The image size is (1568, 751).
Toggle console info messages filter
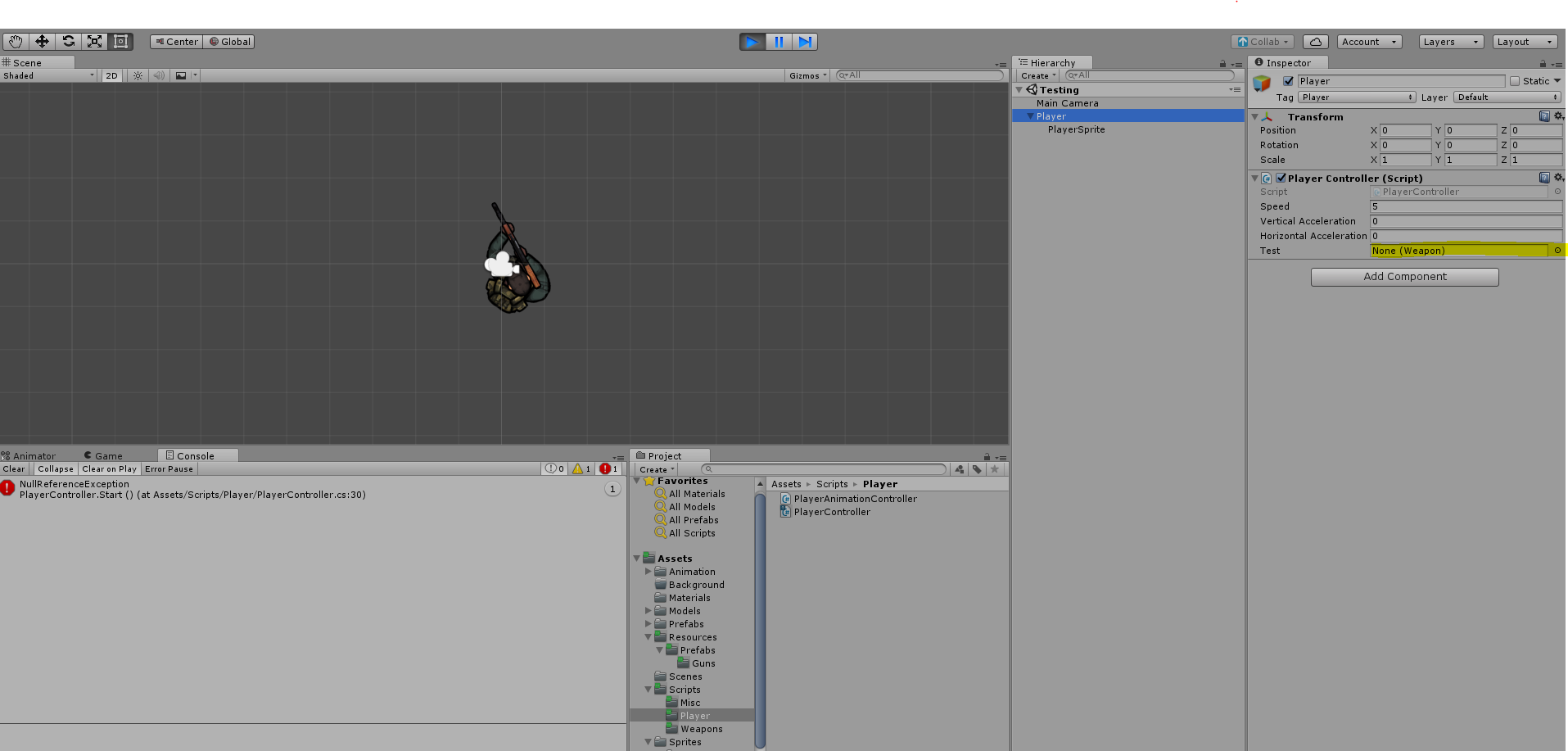tap(555, 469)
